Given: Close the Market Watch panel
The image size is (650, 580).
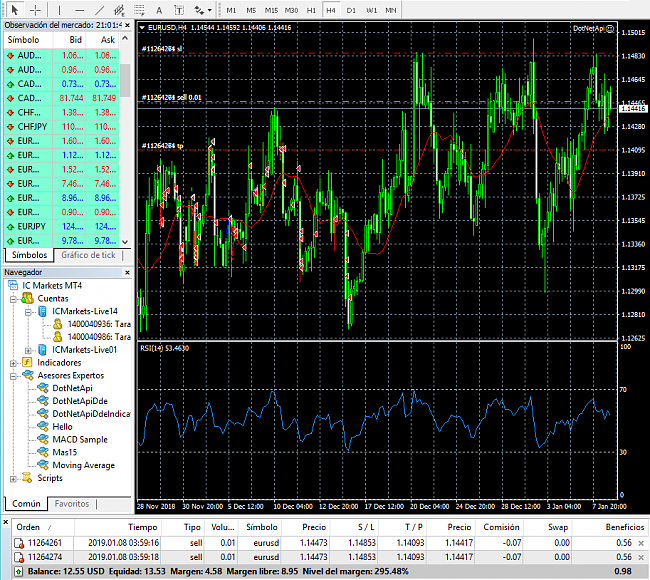Looking at the screenshot, I should tap(127, 25).
